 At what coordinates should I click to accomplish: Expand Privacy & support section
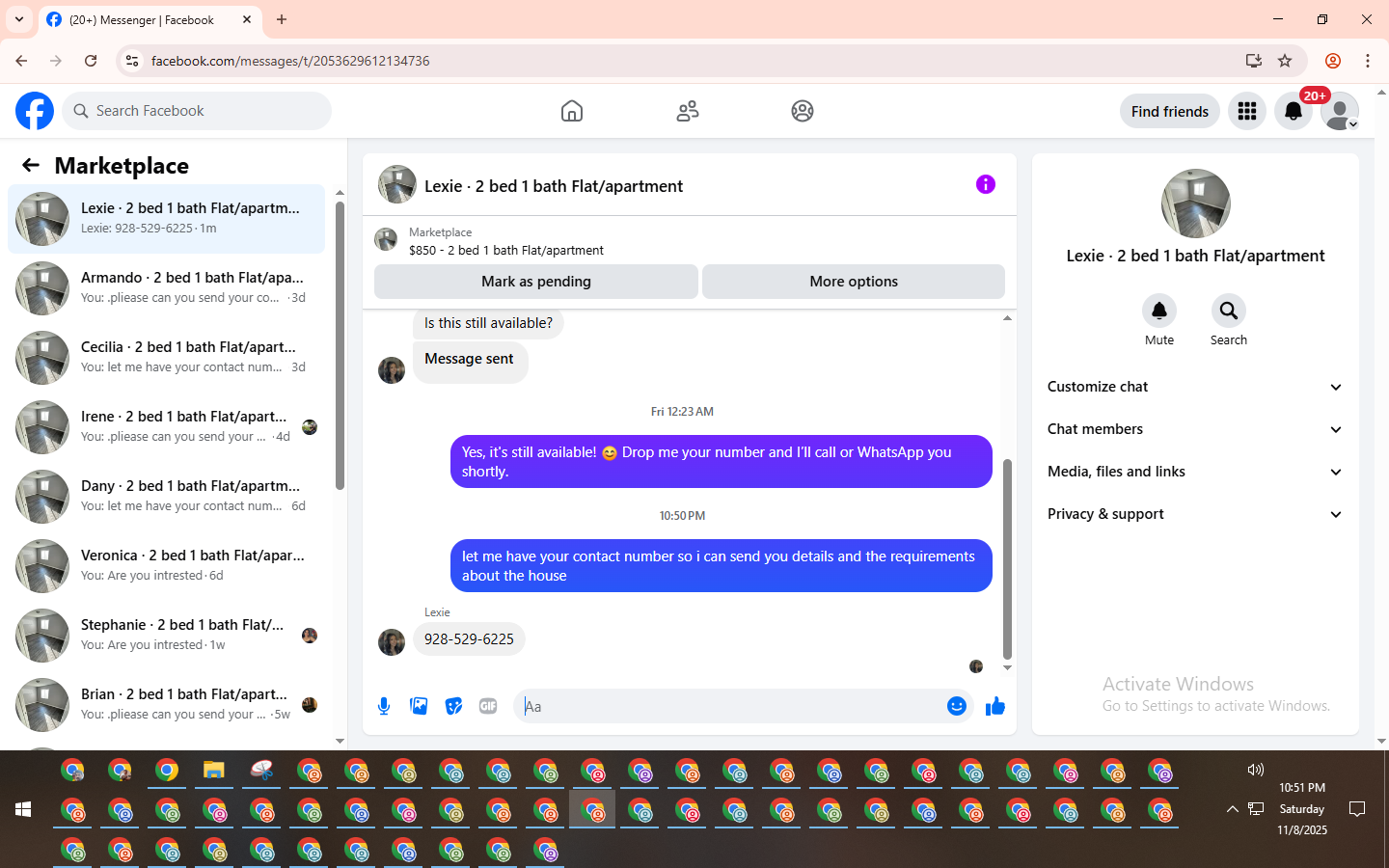click(1195, 514)
